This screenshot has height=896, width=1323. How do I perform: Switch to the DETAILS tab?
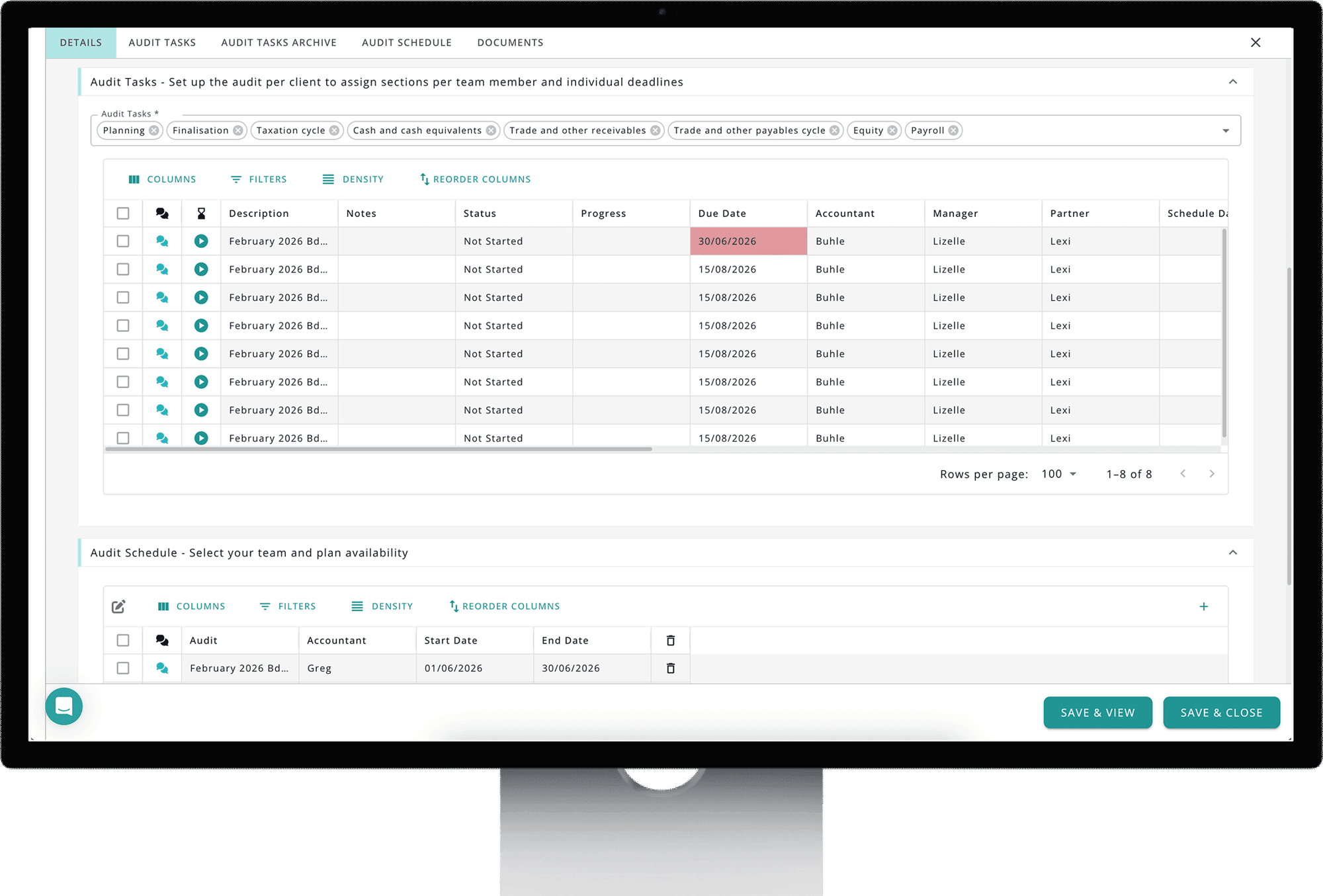tap(81, 42)
